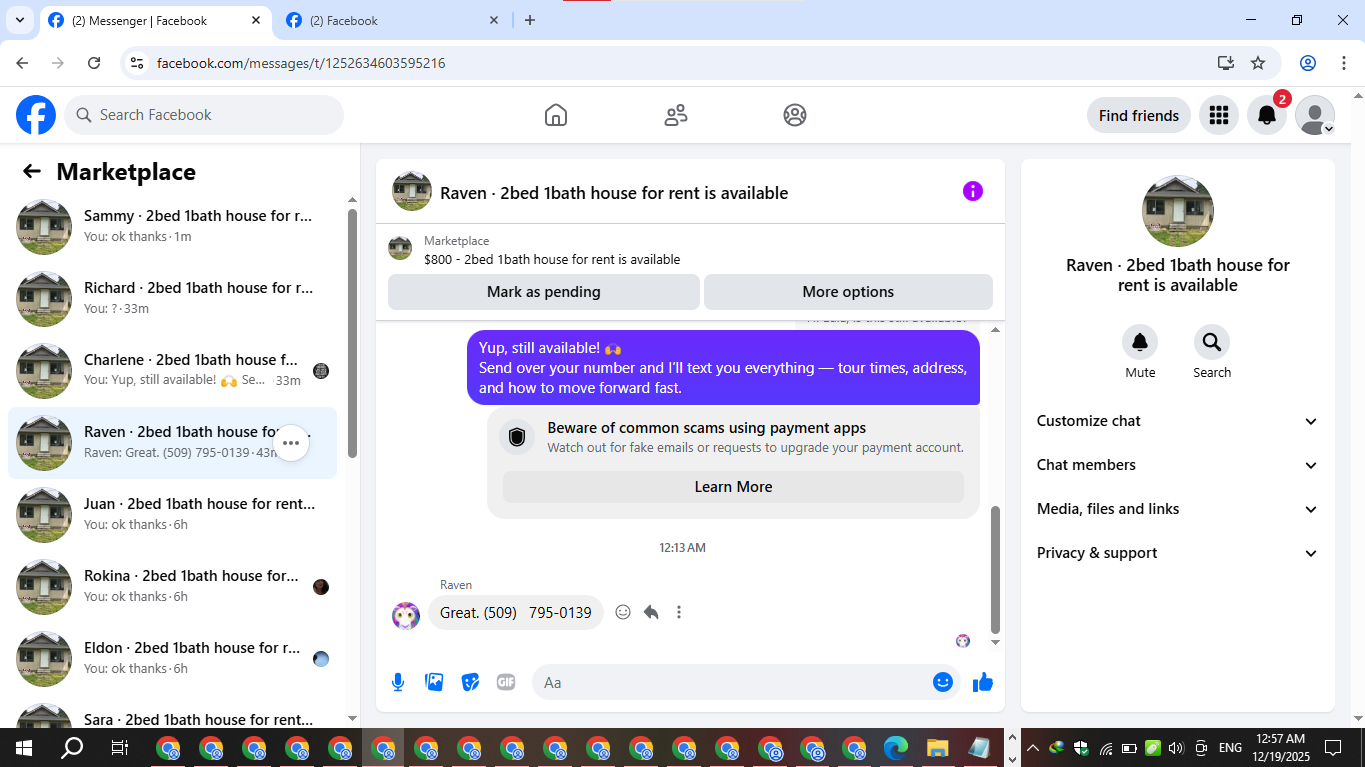React to Raven's message with emoji

click(x=623, y=612)
